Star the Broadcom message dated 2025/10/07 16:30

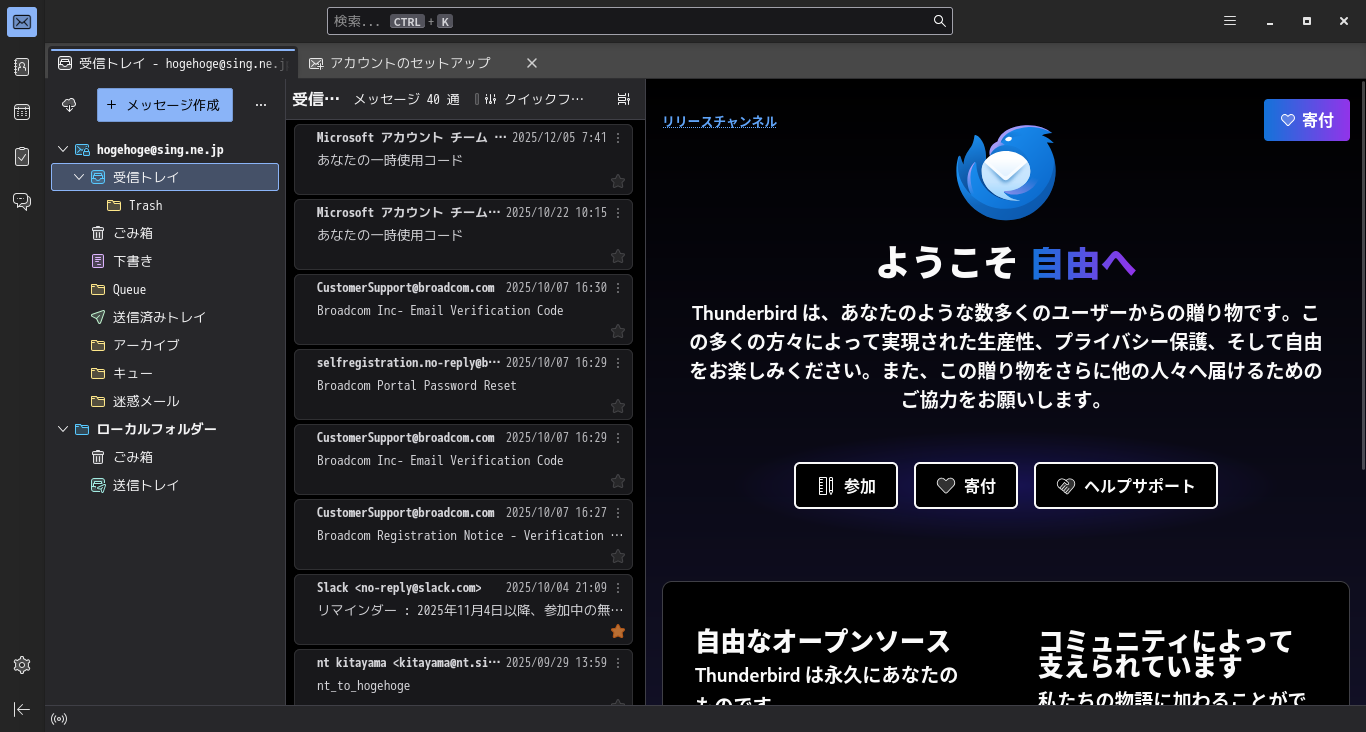coord(618,331)
